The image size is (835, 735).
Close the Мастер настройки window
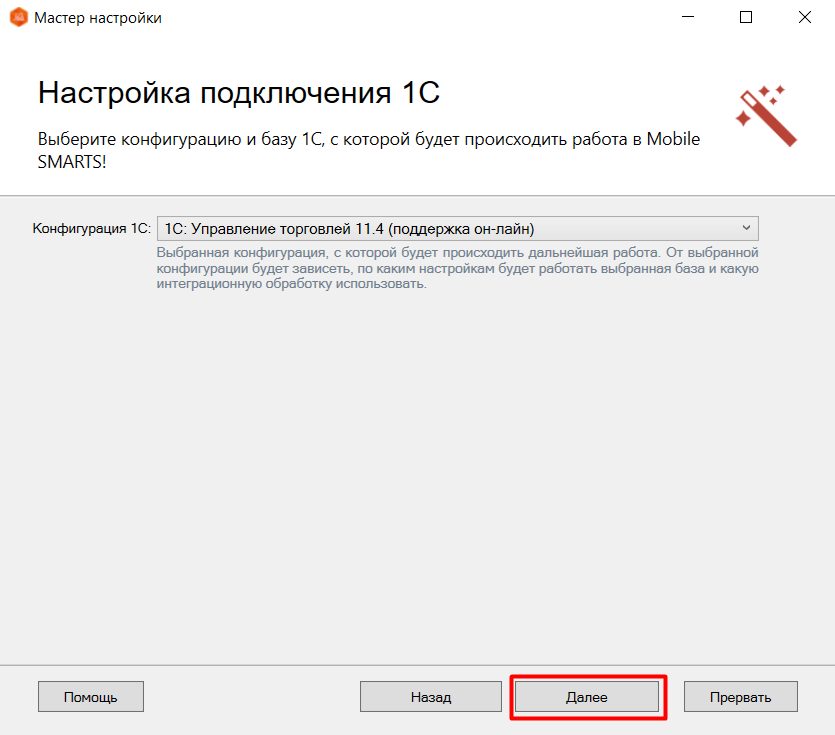tap(805, 17)
